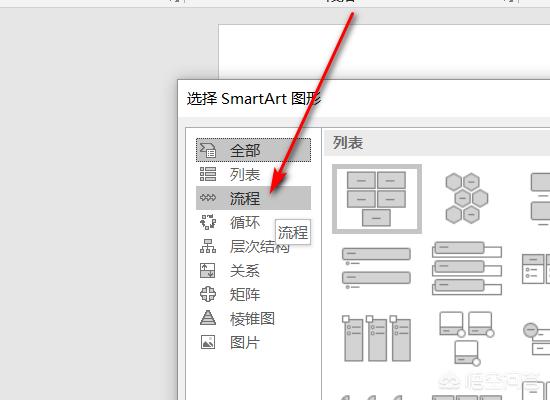Click the icon beside 全部
This screenshot has height=400, width=550.
[x=208, y=150]
